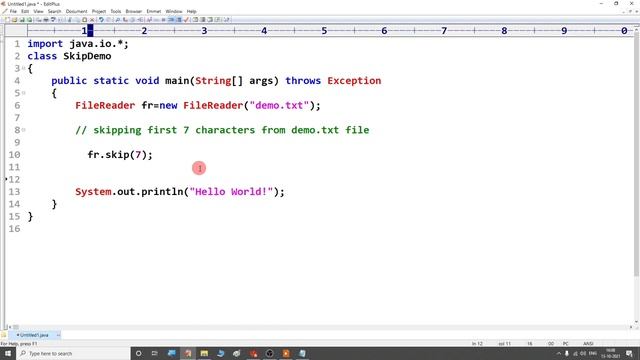Click the folder icon beside document tabs
Screen dimensions: 640x360
pyautogui.click(x=4, y=335)
